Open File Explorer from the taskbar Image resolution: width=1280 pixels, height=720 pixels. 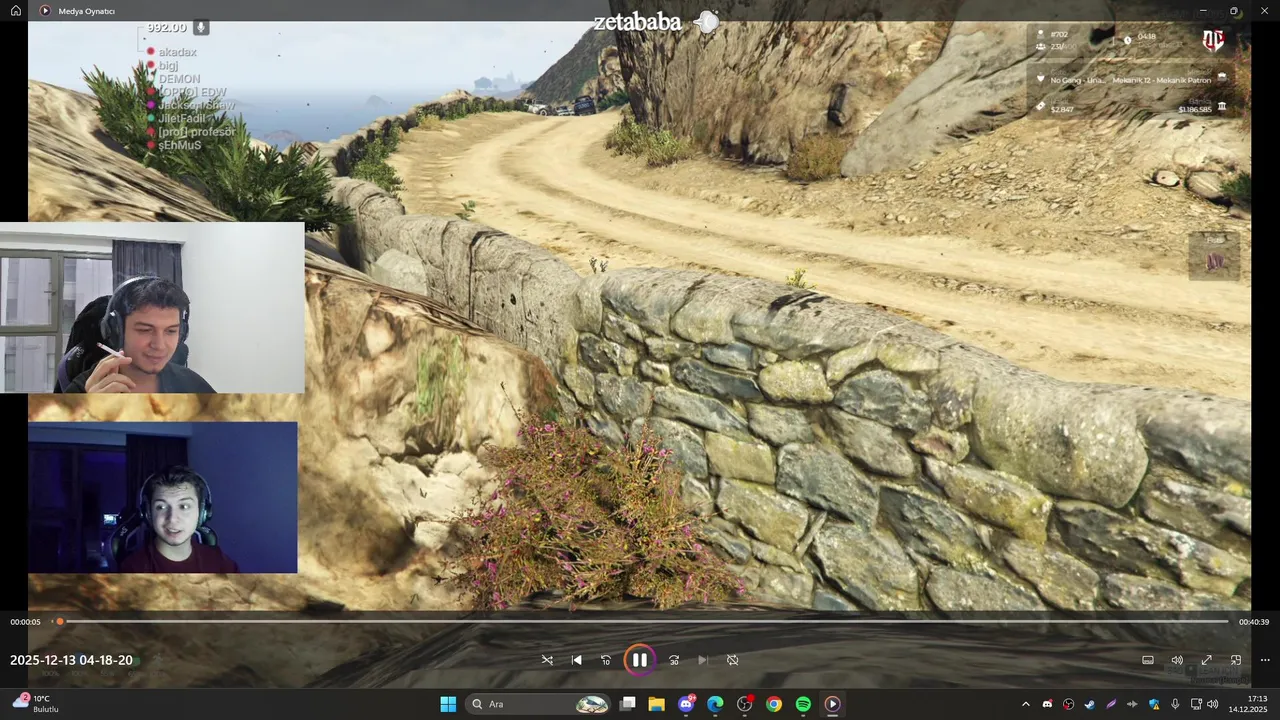[x=656, y=704]
